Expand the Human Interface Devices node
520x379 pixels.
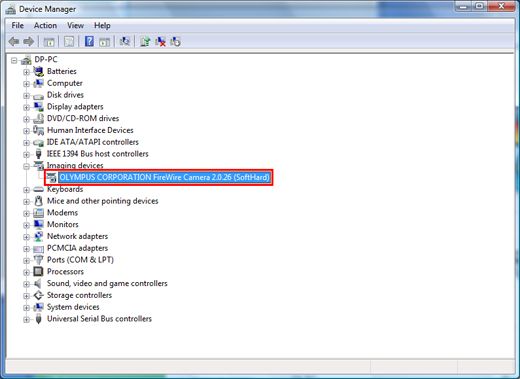tap(26, 131)
